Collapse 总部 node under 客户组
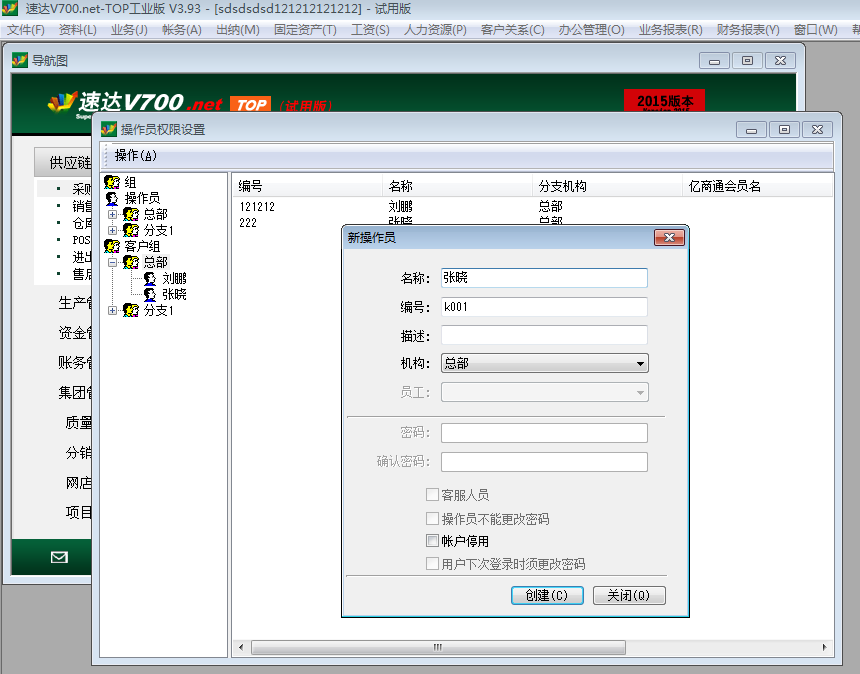Image resolution: width=860 pixels, height=674 pixels. pyautogui.click(x=112, y=262)
